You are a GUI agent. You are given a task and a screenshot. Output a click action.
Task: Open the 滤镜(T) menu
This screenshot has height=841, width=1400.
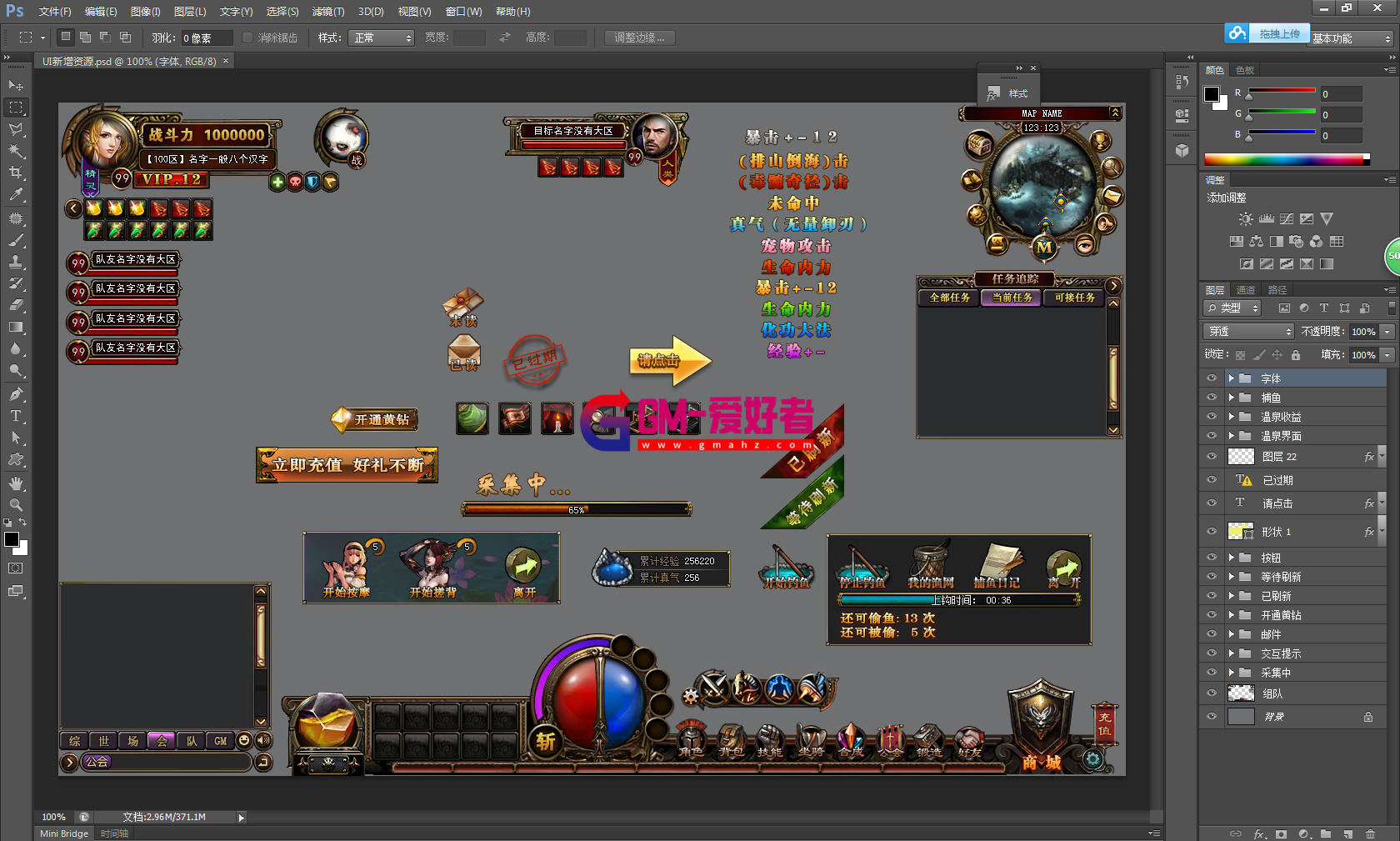pyautogui.click(x=328, y=12)
